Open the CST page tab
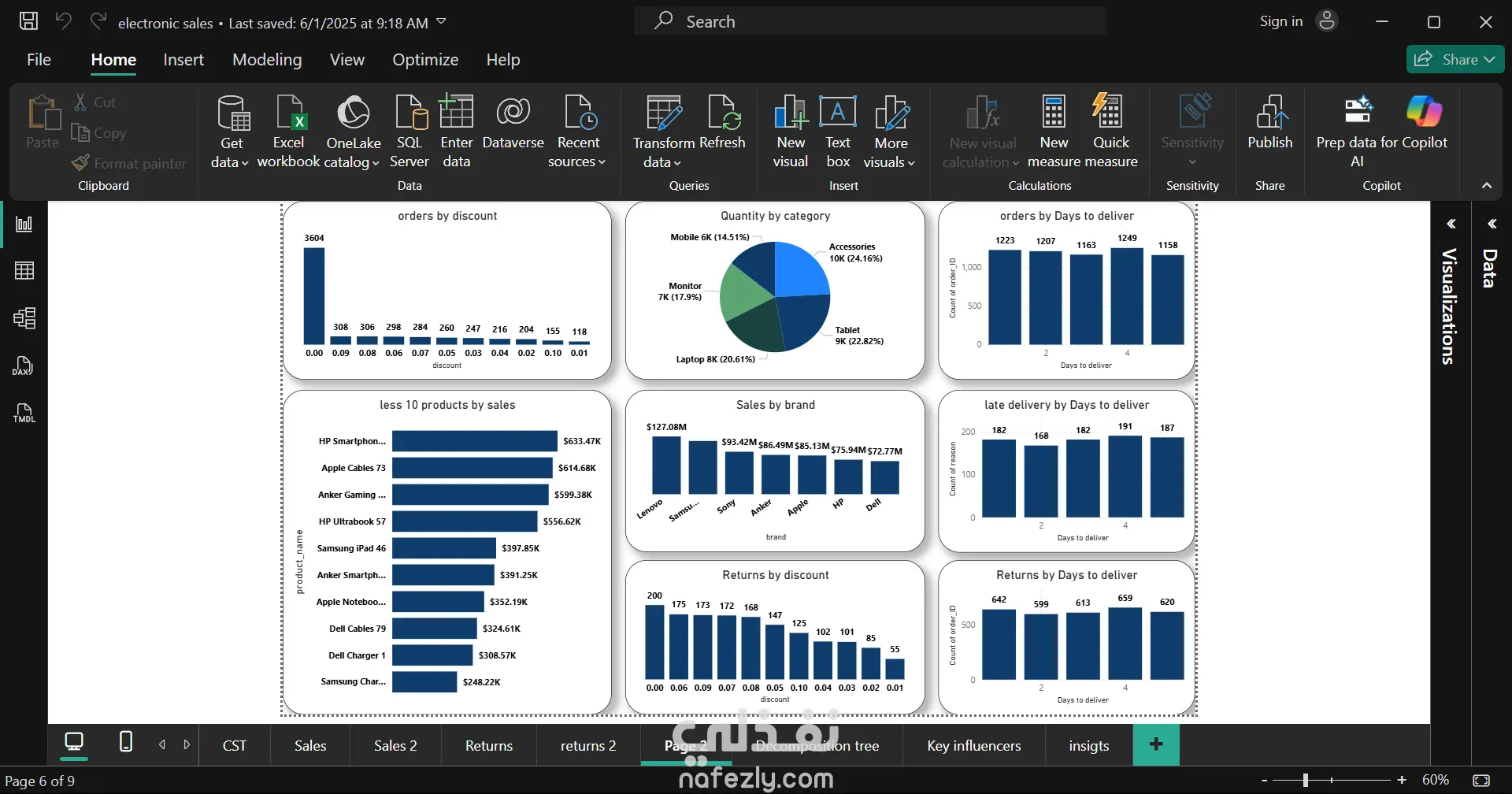This screenshot has width=1512, height=794. 235,746
